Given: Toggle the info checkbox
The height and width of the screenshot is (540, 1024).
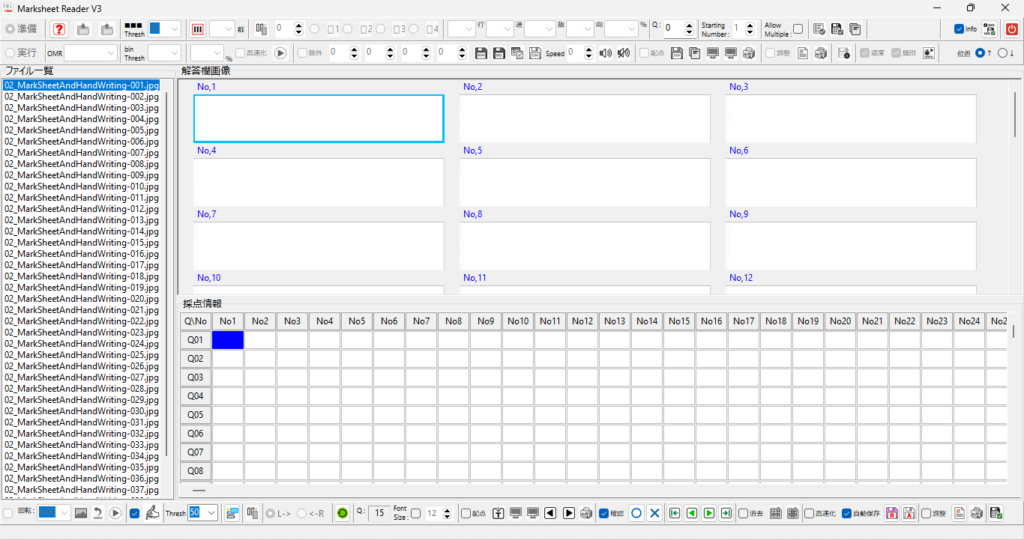Looking at the screenshot, I should 959,29.
